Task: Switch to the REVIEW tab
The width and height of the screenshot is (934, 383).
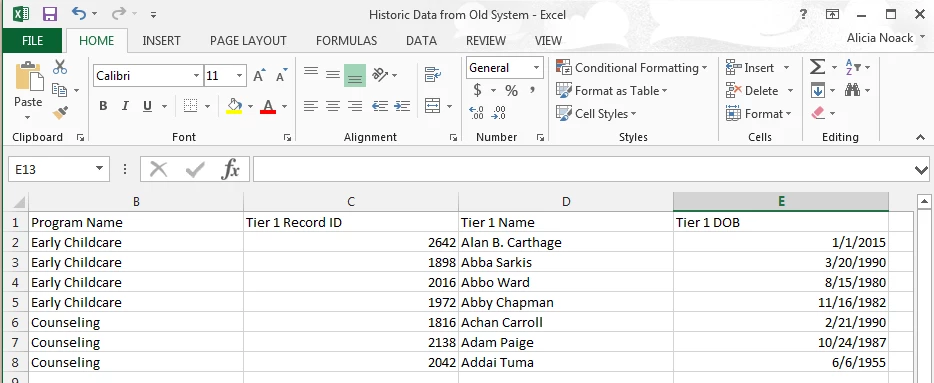Action: pyautogui.click(x=486, y=41)
